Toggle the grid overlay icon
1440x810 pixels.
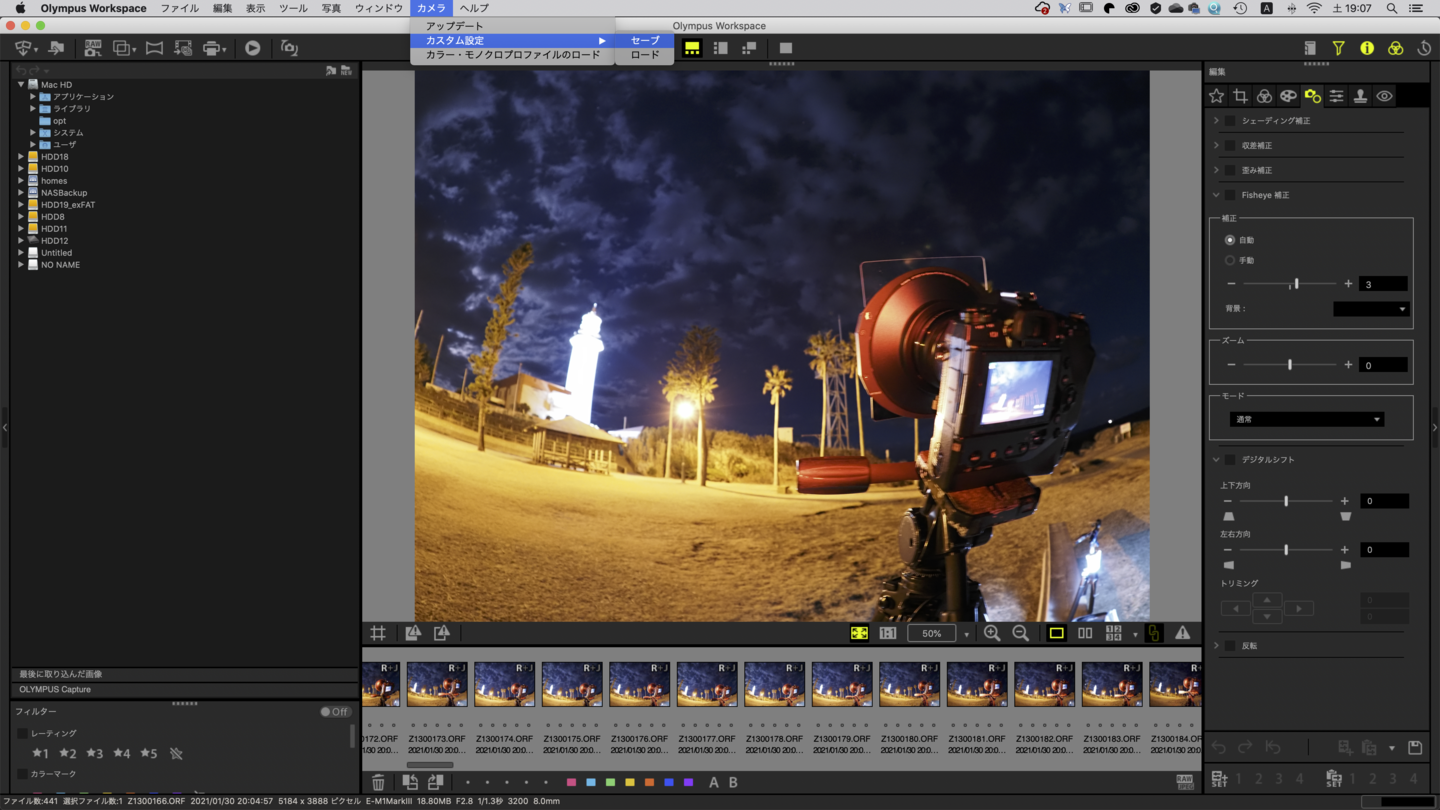click(378, 633)
